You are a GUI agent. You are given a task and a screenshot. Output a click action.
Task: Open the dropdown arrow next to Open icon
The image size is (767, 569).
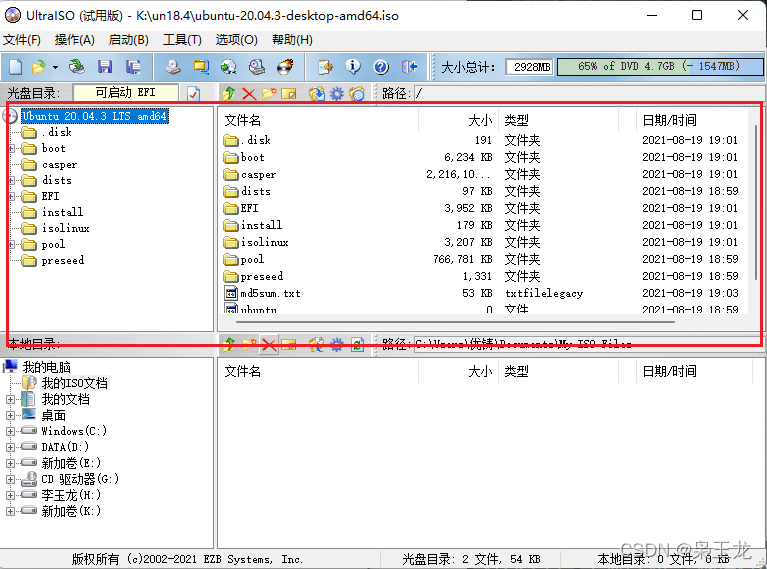pyautogui.click(x=55, y=67)
